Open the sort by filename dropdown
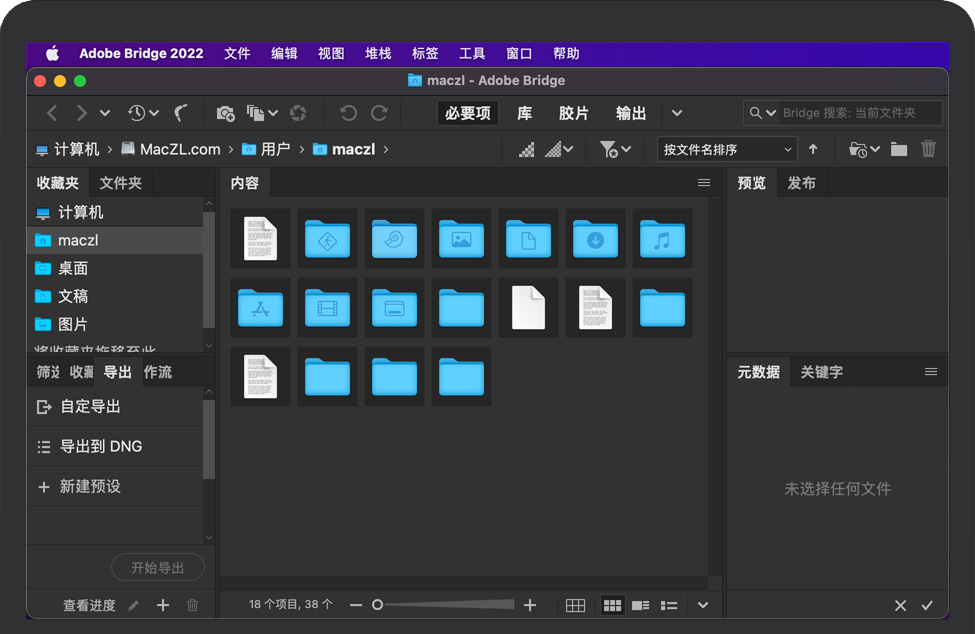The height and width of the screenshot is (634, 975). [727, 149]
